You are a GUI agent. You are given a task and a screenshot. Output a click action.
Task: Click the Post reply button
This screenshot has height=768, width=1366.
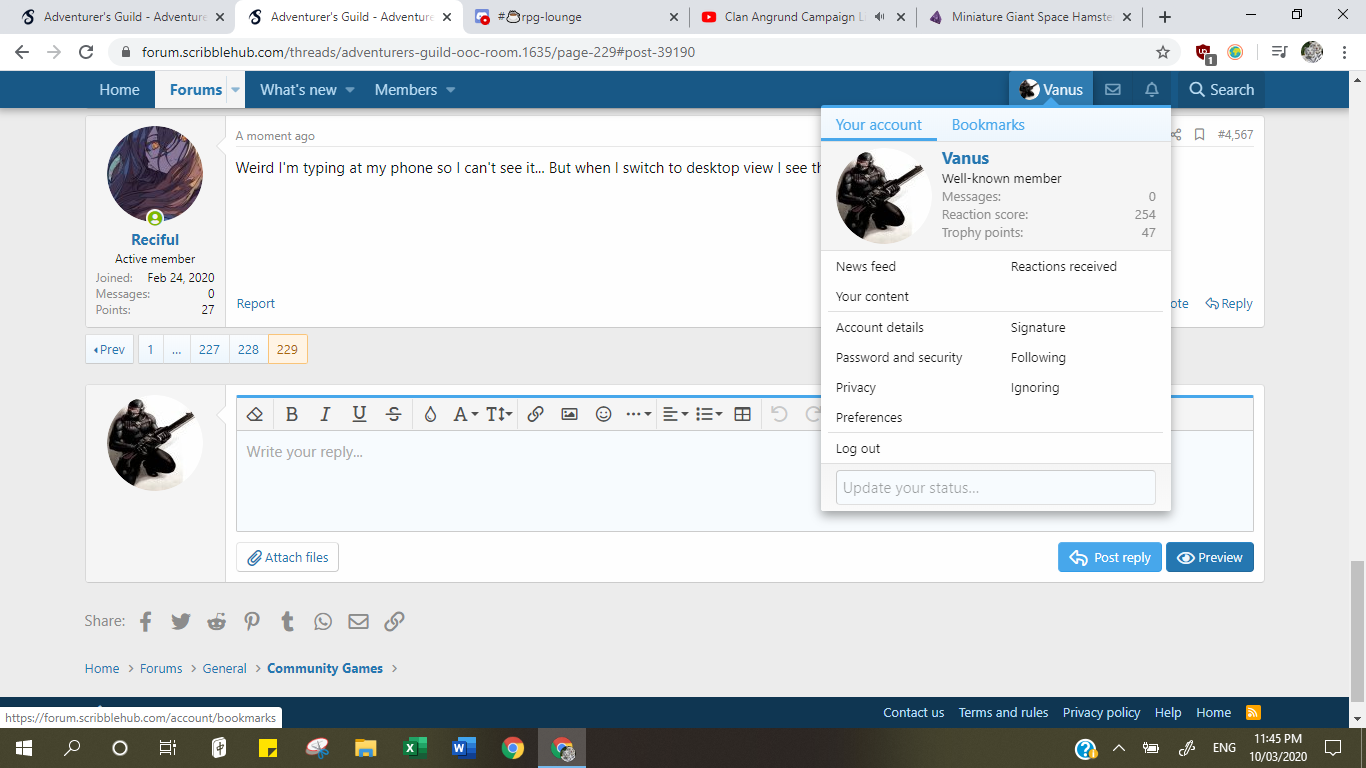(1110, 558)
